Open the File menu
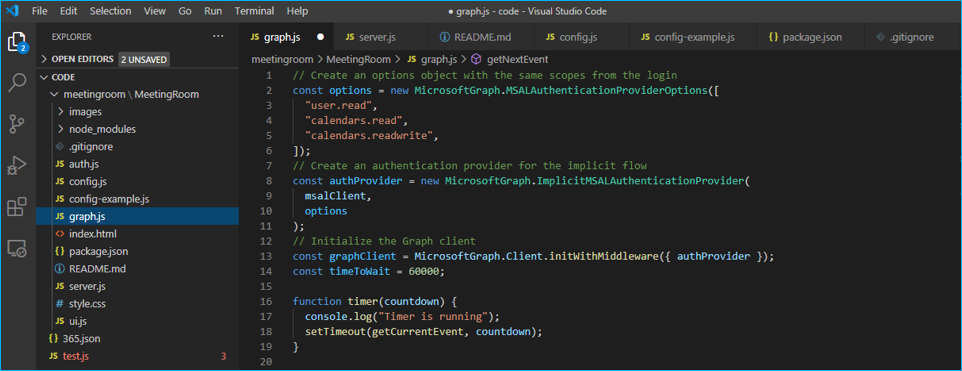This screenshot has width=962, height=371. coord(39,11)
